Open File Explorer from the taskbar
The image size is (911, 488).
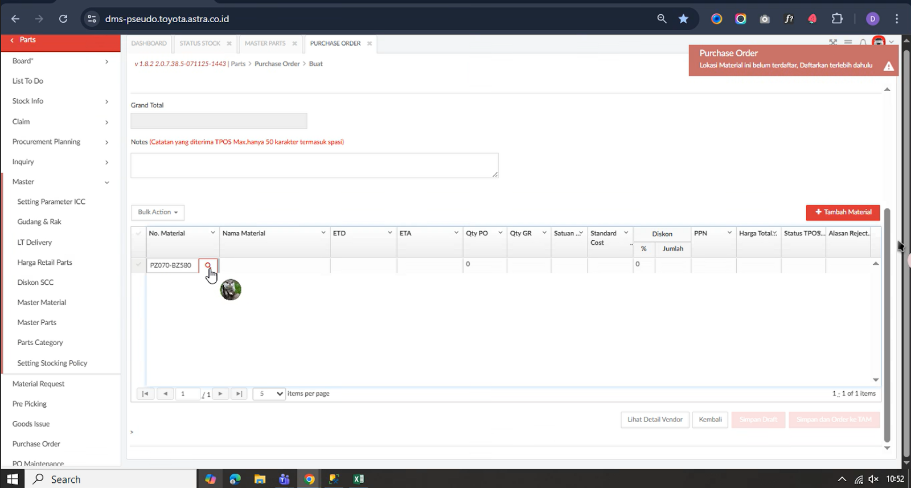pyautogui.click(x=259, y=479)
